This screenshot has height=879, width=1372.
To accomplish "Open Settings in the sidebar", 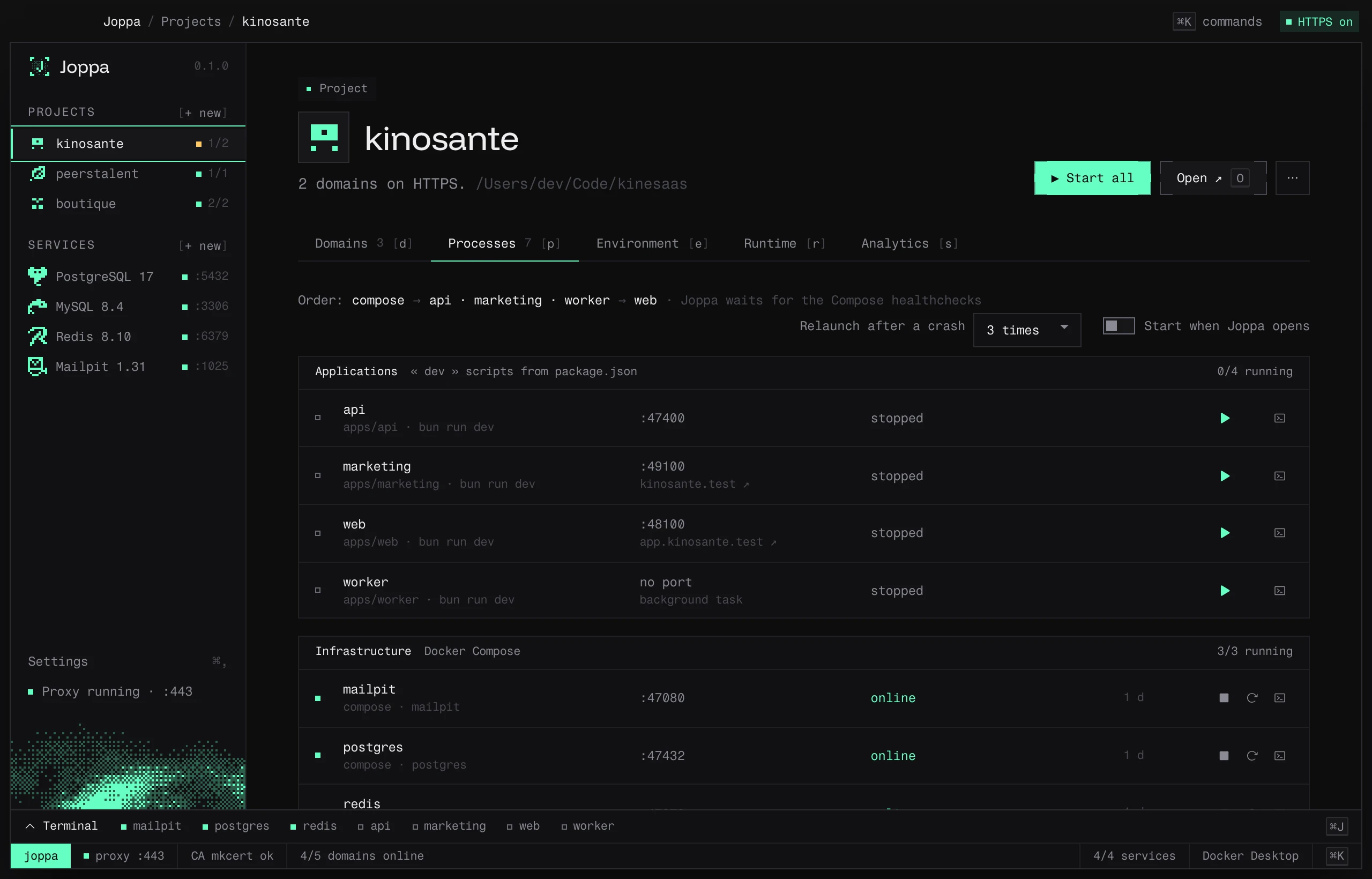I will pos(128,661).
